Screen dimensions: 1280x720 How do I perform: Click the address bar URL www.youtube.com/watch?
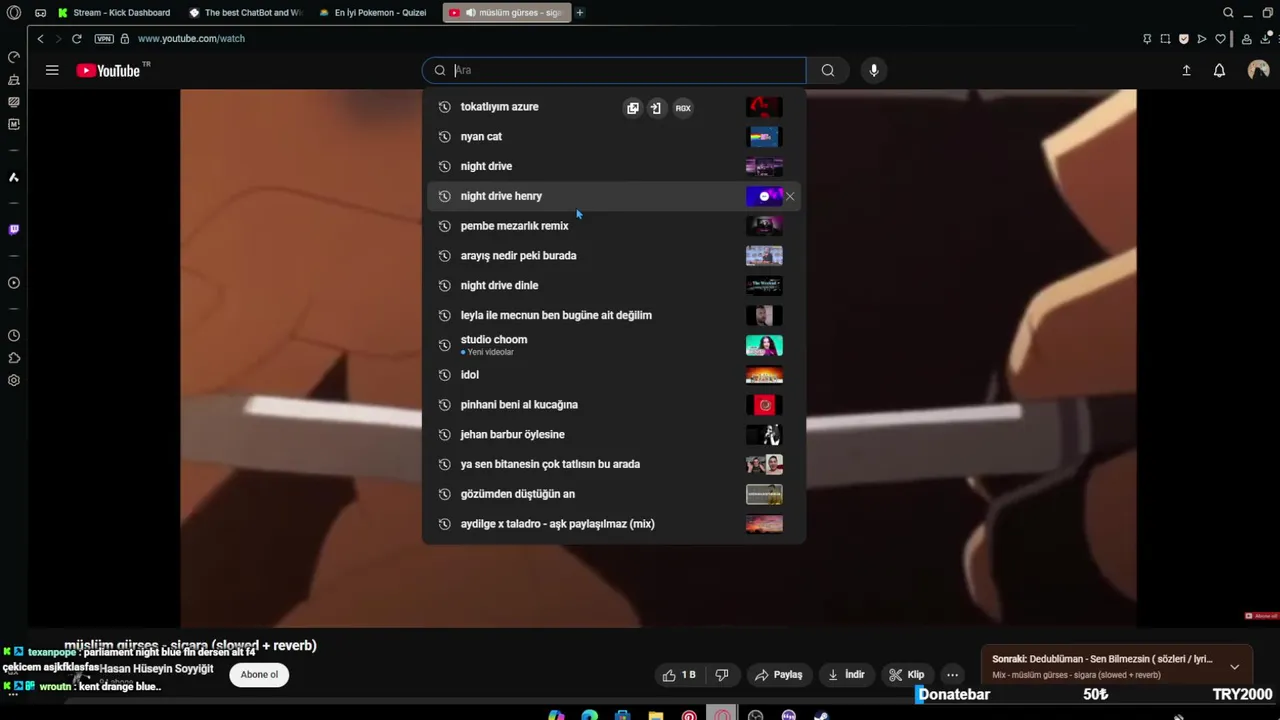(191, 38)
